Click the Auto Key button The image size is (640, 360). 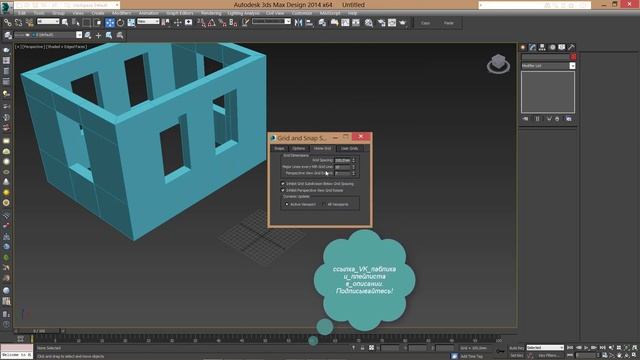click(517, 348)
